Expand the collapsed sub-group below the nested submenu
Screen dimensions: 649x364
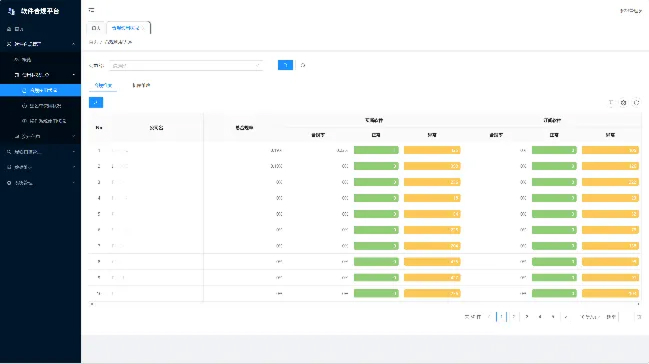(x=41, y=136)
